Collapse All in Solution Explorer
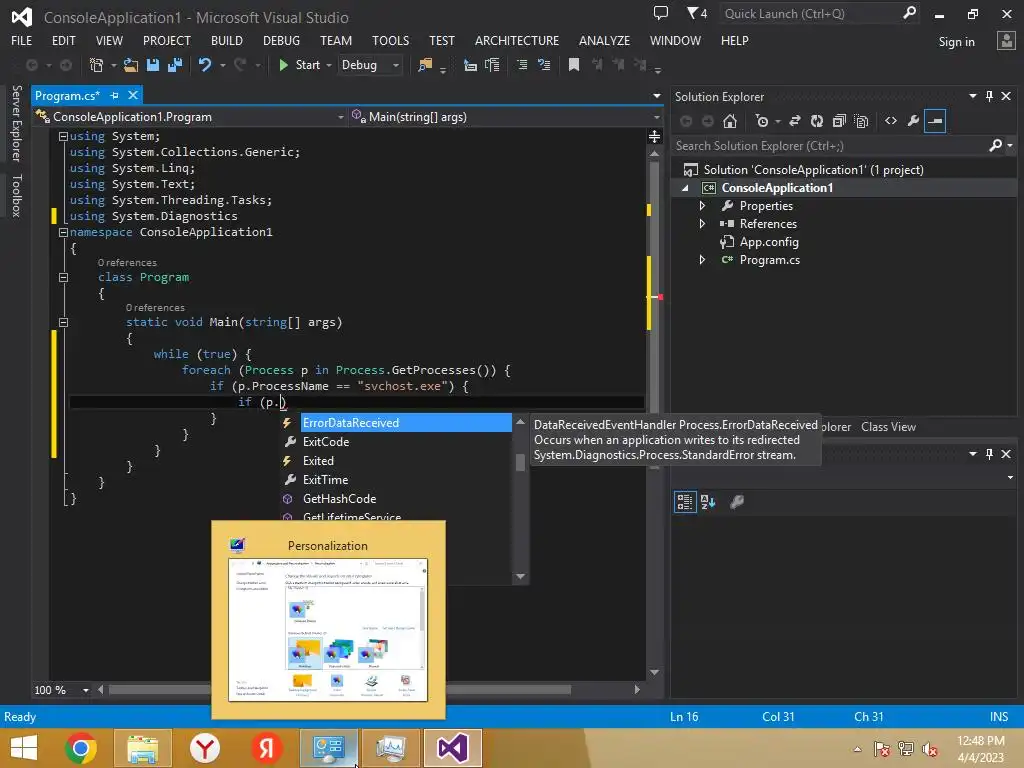1024x768 pixels. (839, 121)
